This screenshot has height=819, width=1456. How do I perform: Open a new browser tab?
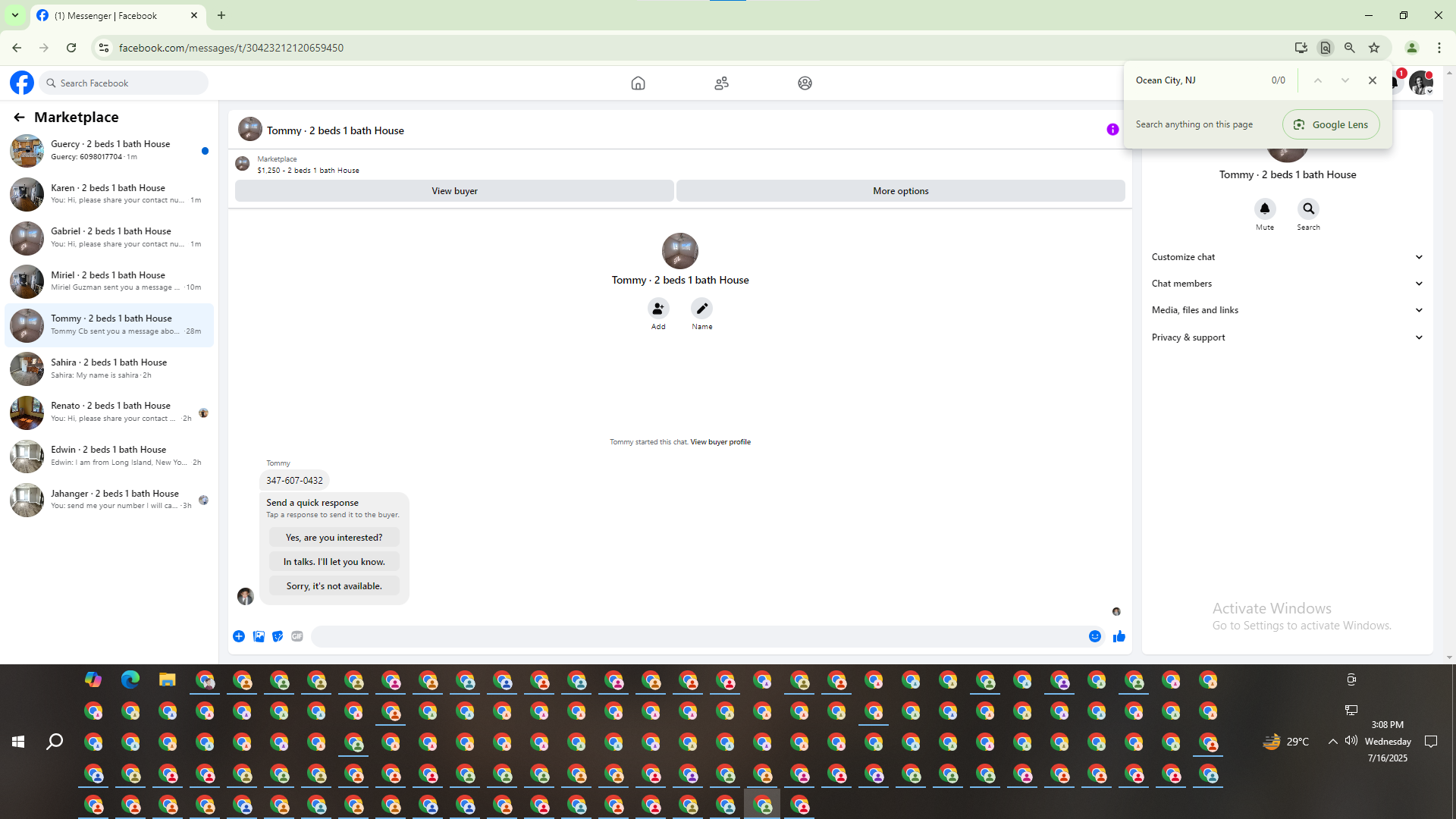tap(221, 15)
